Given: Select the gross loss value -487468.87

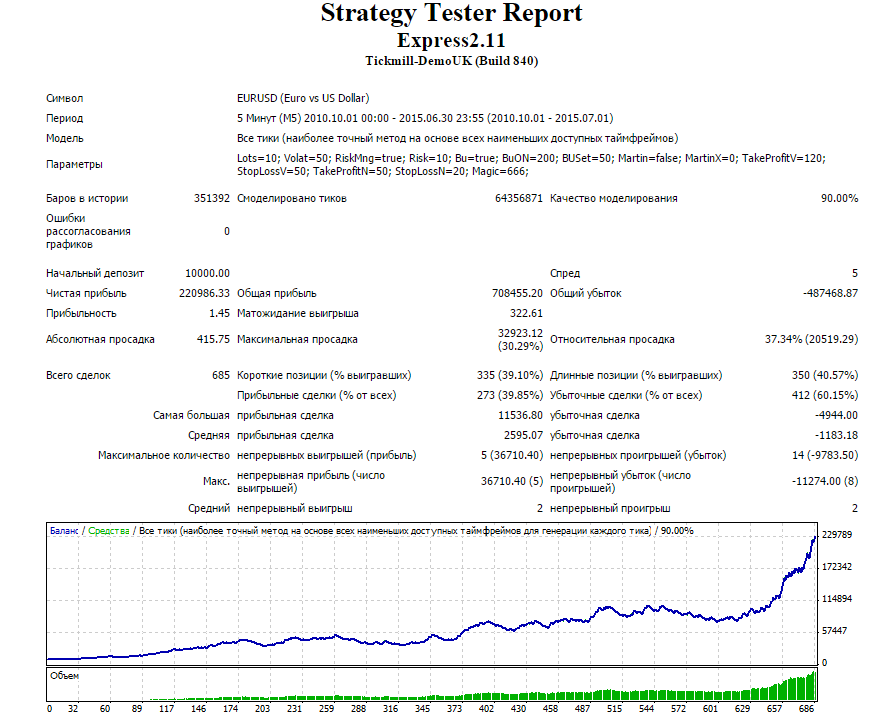Looking at the screenshot, I should pos(830,293).
